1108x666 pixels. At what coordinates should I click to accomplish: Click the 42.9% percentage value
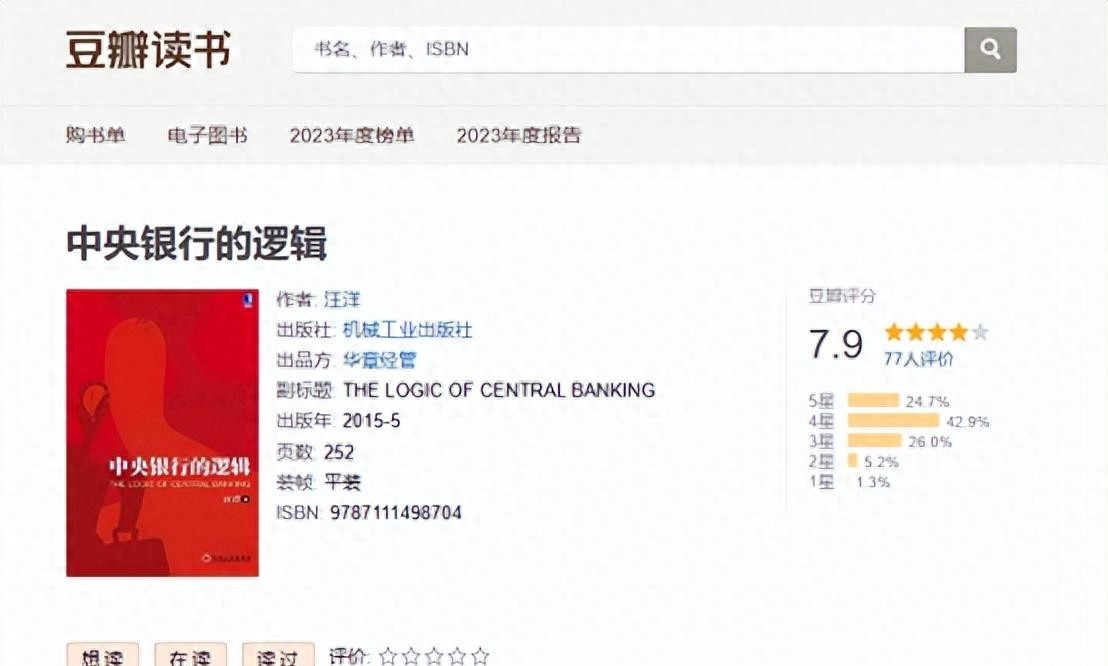[x=967, y=421]
